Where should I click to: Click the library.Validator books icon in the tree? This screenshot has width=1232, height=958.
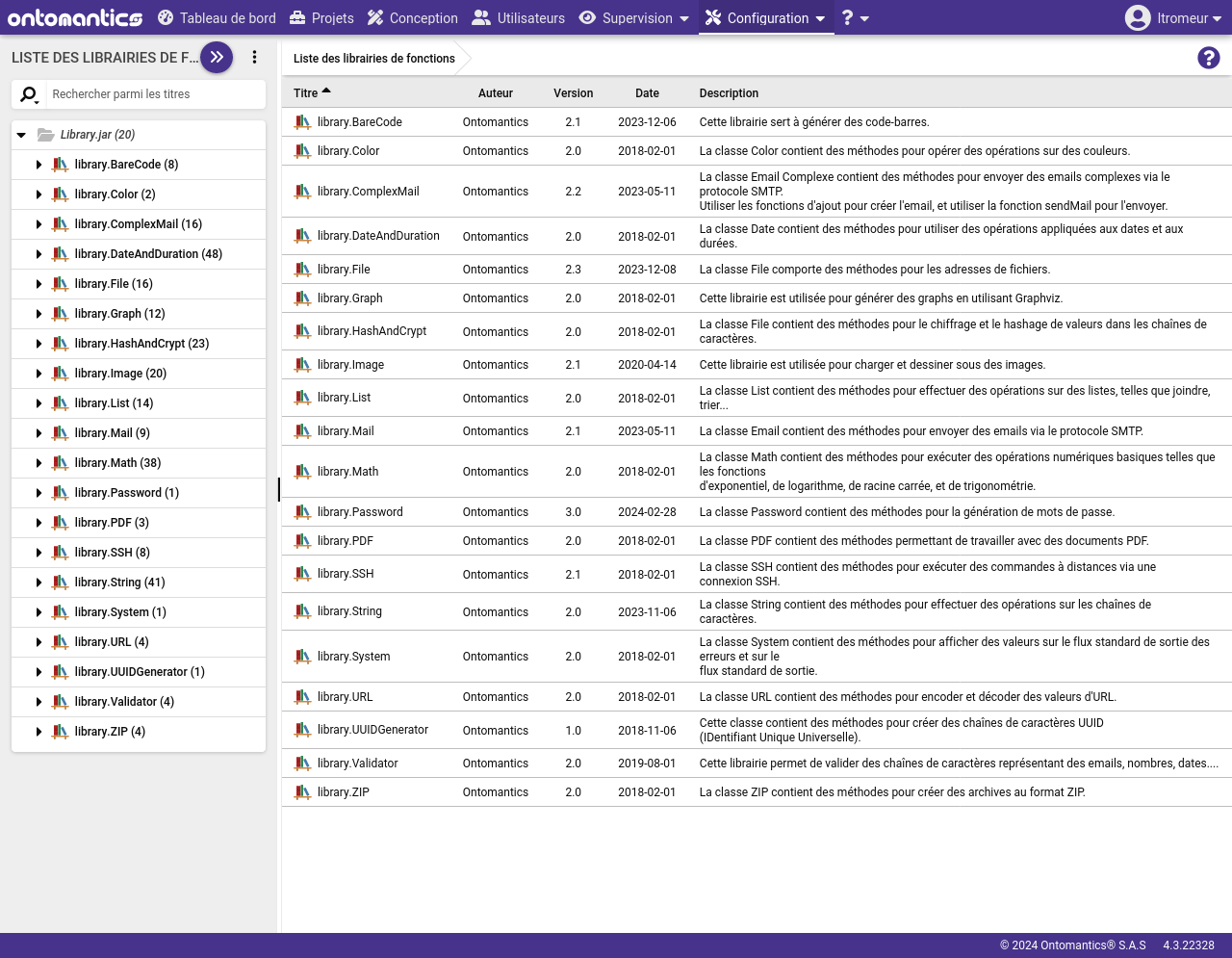pos(60,702)
